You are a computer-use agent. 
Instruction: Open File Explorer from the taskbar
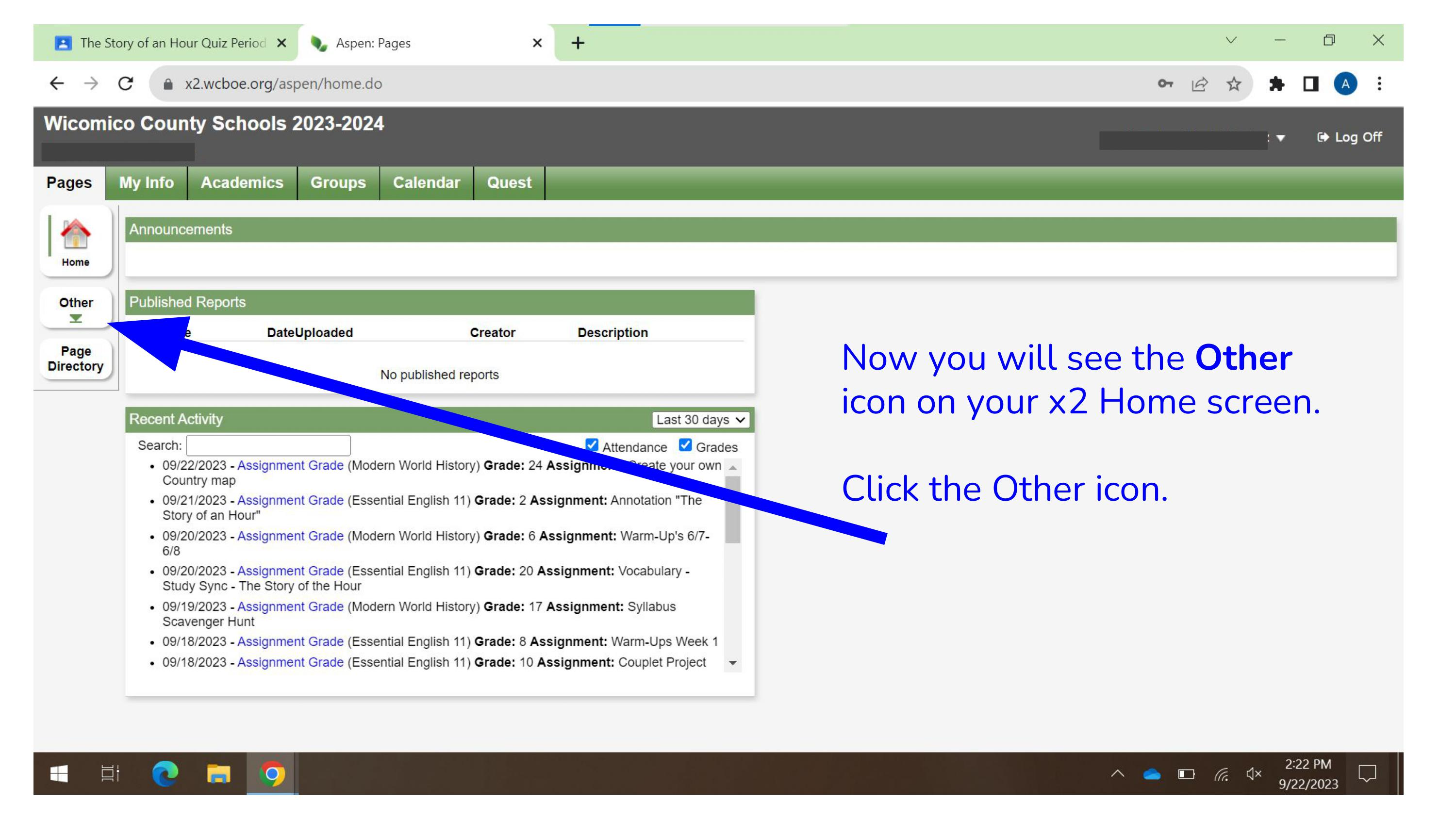pos(218,773)
